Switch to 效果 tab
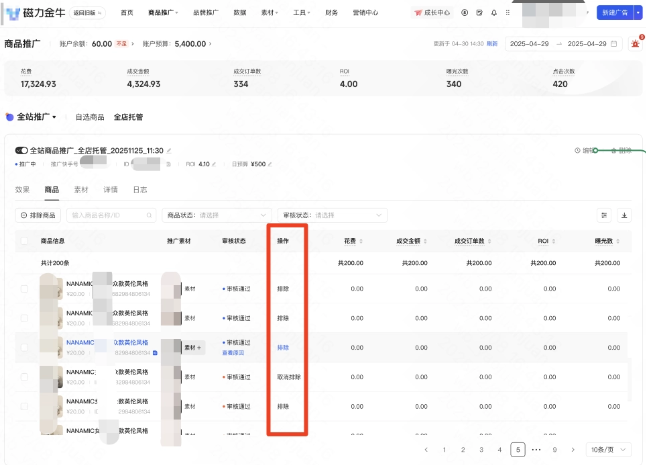The width and height of the screenshot is (646, 465). pos(22,189)
